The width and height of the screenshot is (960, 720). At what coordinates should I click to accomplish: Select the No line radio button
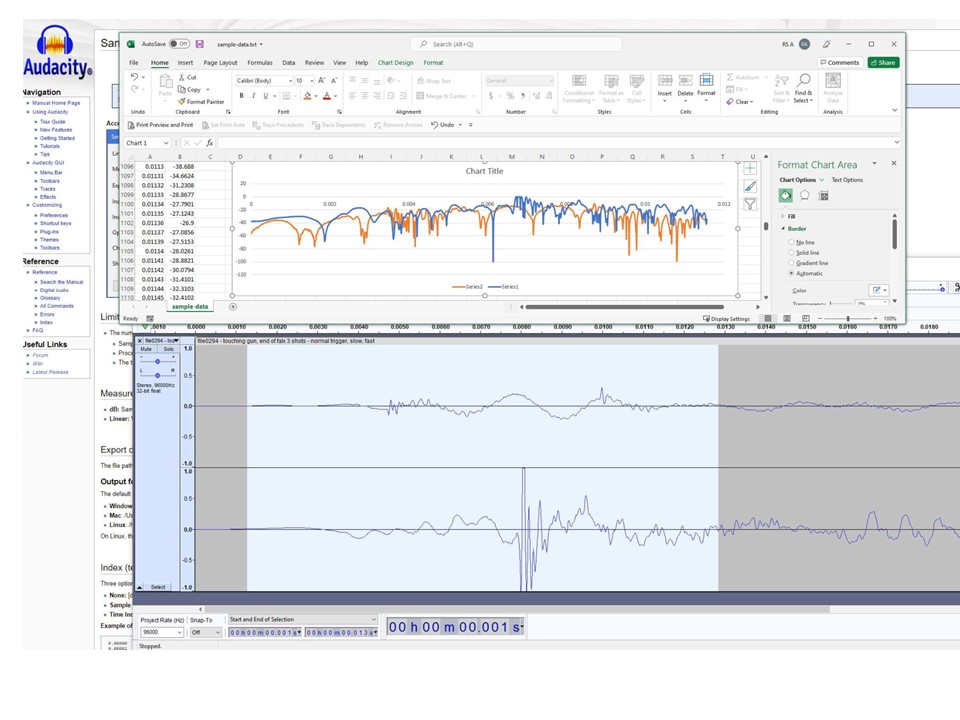791,242
